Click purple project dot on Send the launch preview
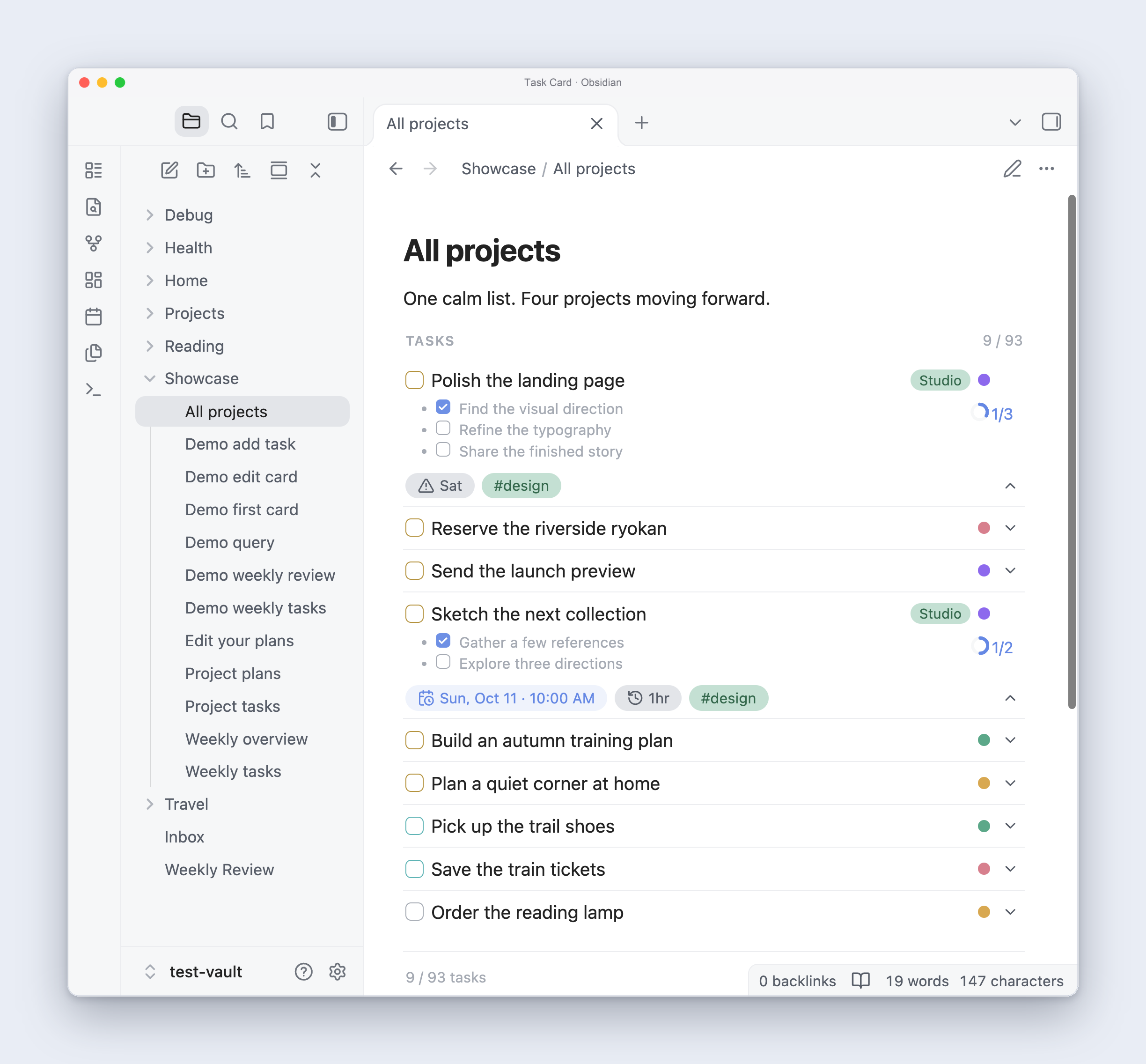Image resolution: width=1146 pixels, height=1064 pixels. point(984,570)
